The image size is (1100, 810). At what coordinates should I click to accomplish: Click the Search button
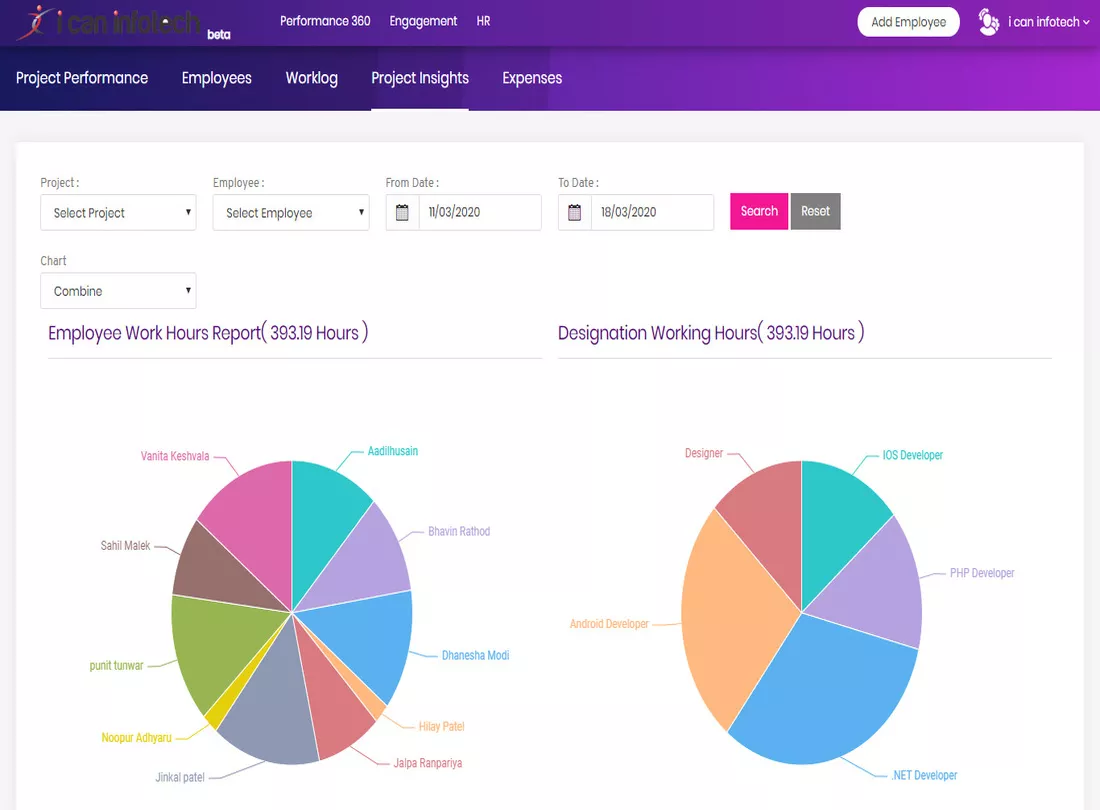[759, 211]
